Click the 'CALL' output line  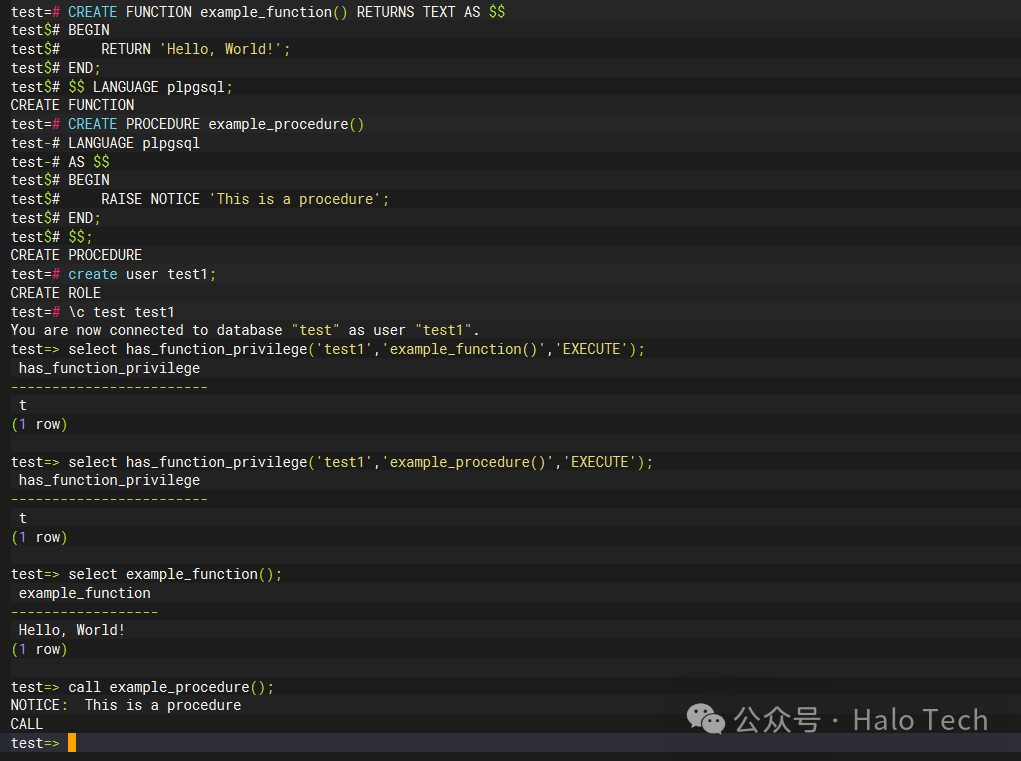pos(27,724)
